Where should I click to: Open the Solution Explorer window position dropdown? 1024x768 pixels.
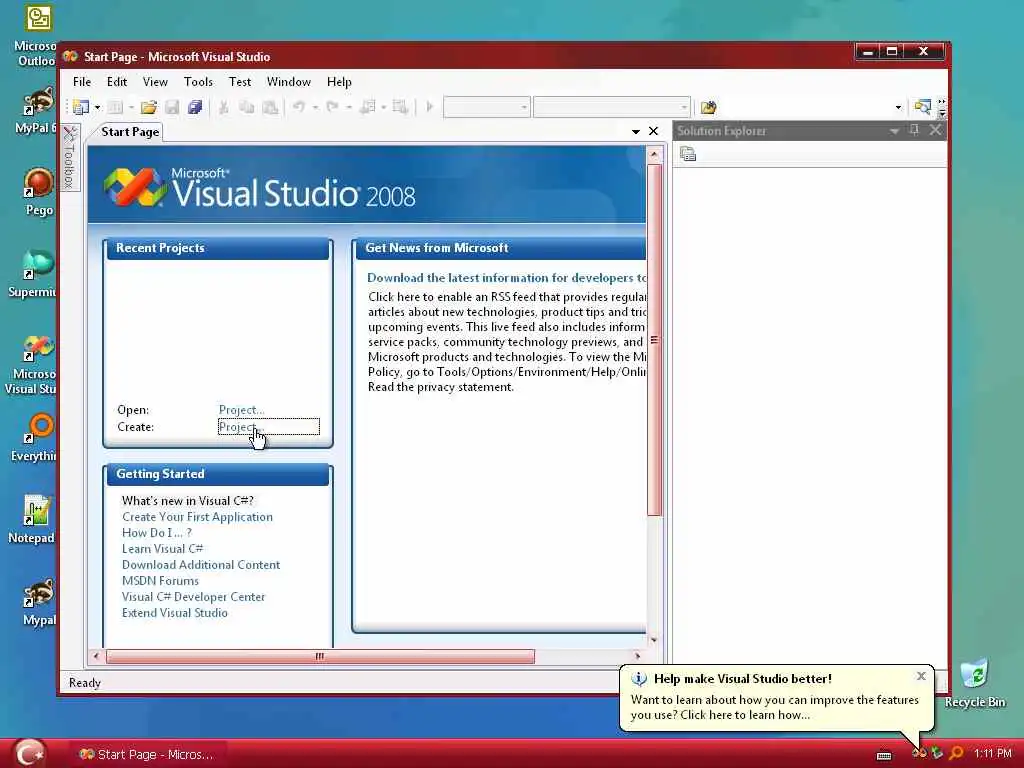click(894, 131)
